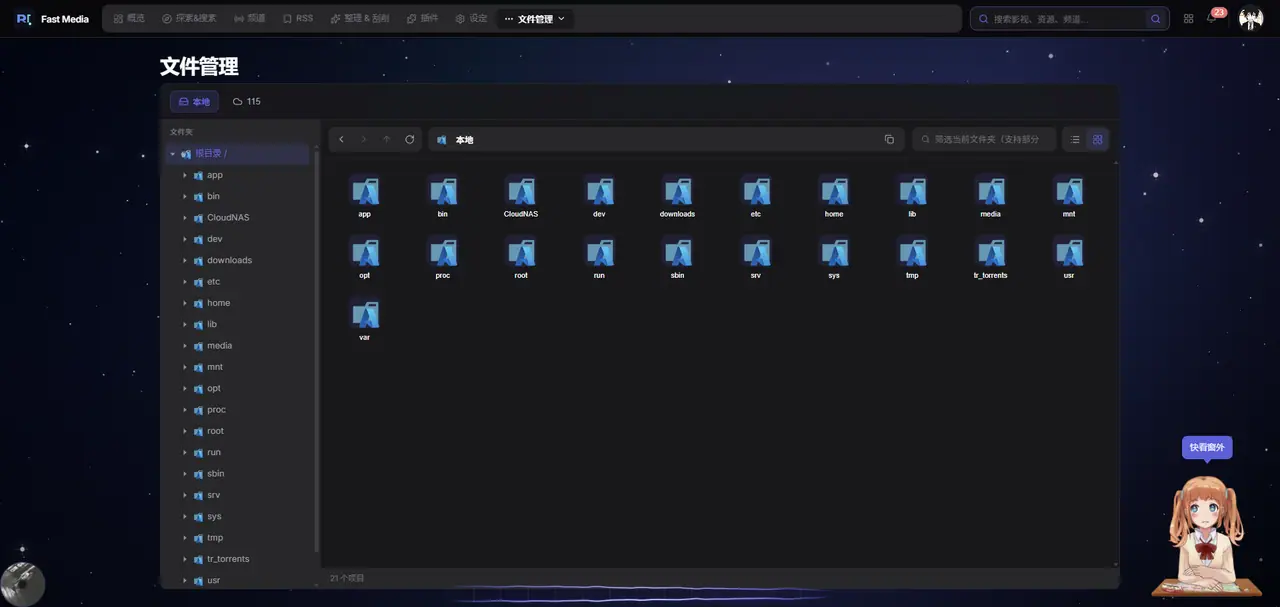
Task: Open the proc folder icon in grid
Action: click(x=443, y=252)
